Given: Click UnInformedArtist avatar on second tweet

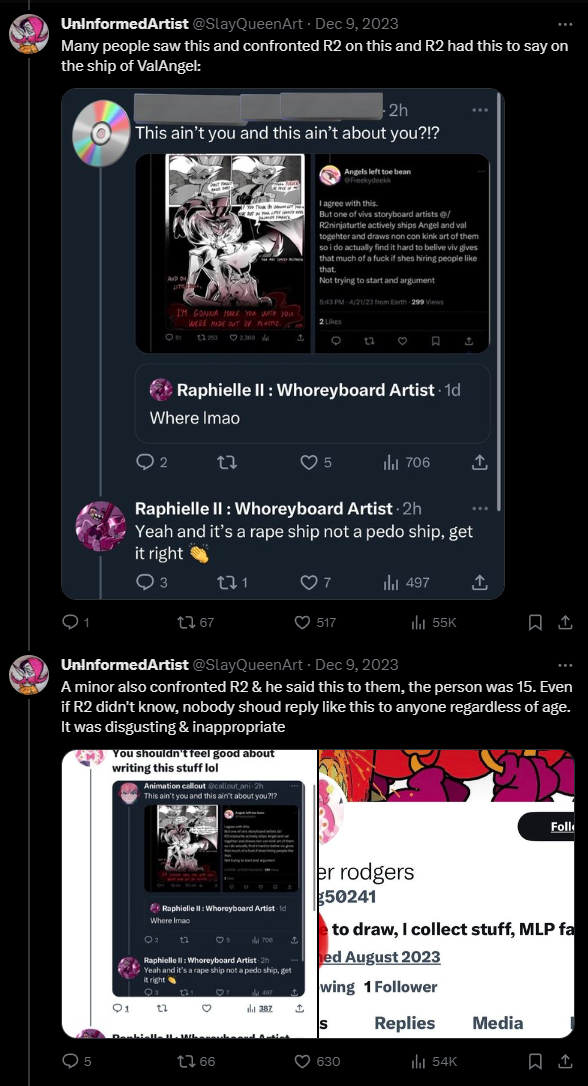Looking at the screenshot, I should 29,675.
